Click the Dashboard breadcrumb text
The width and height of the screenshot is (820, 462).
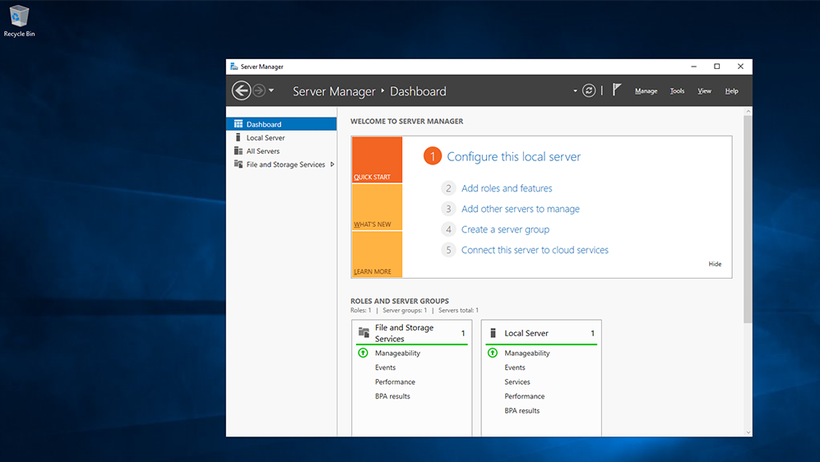pyautogui.click(x=418, y=91)
